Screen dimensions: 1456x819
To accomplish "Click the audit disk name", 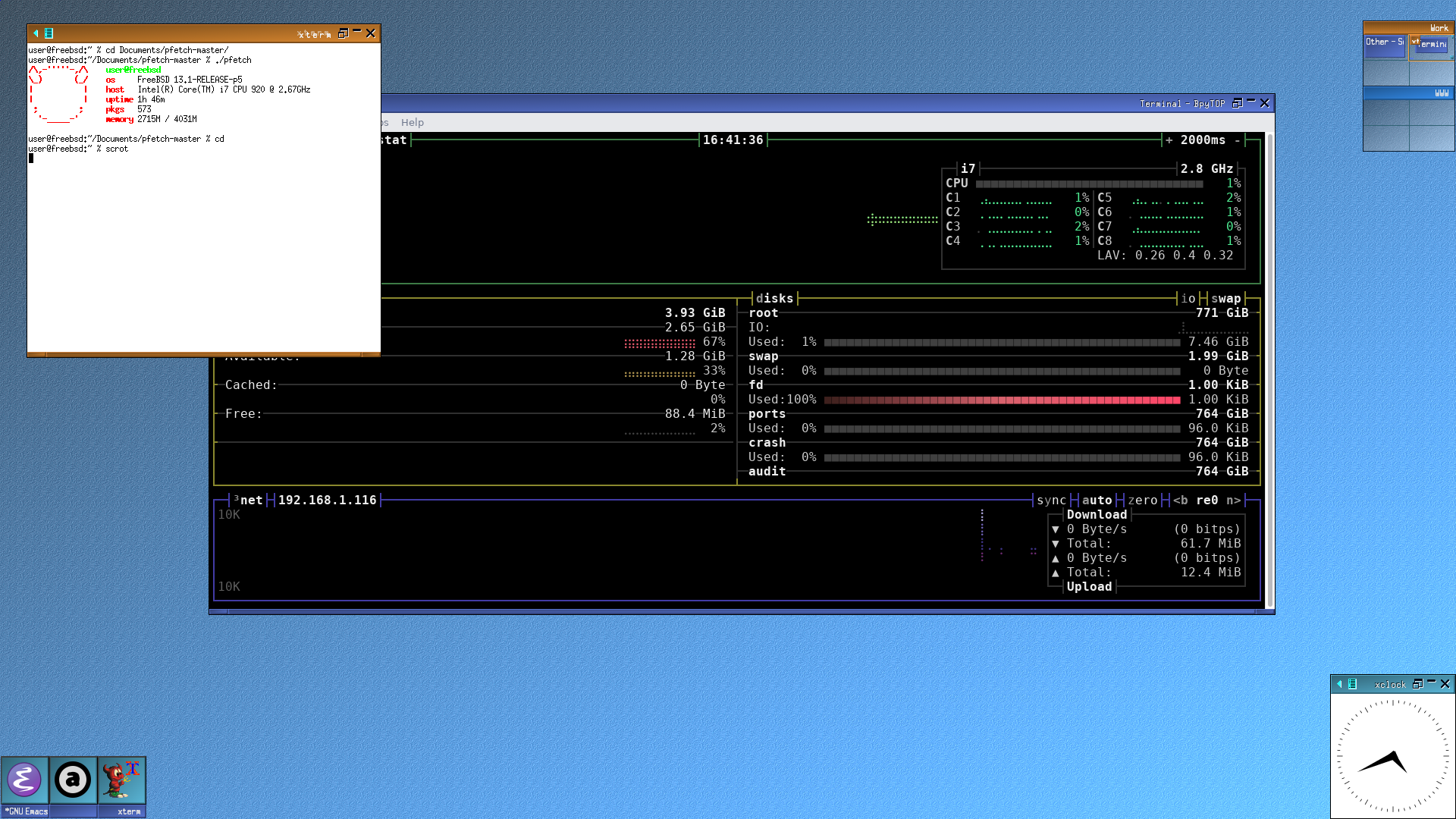I will pos(767,472).
